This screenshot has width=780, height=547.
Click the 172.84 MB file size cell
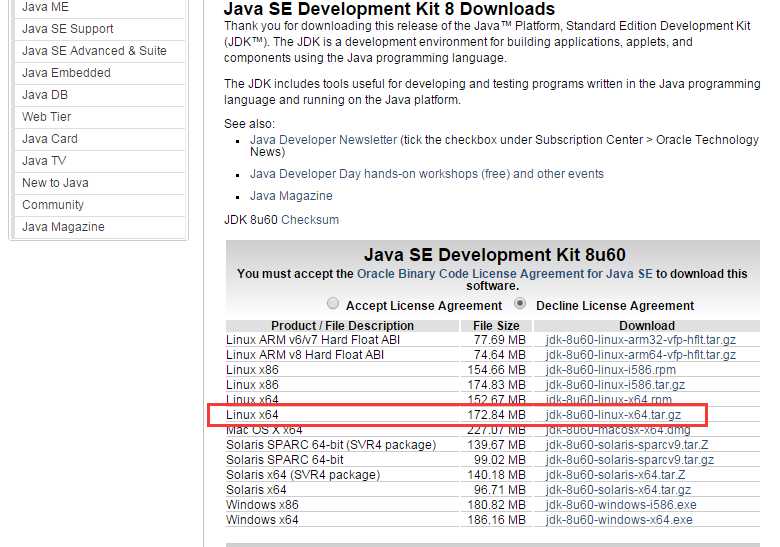click(496, 414)
